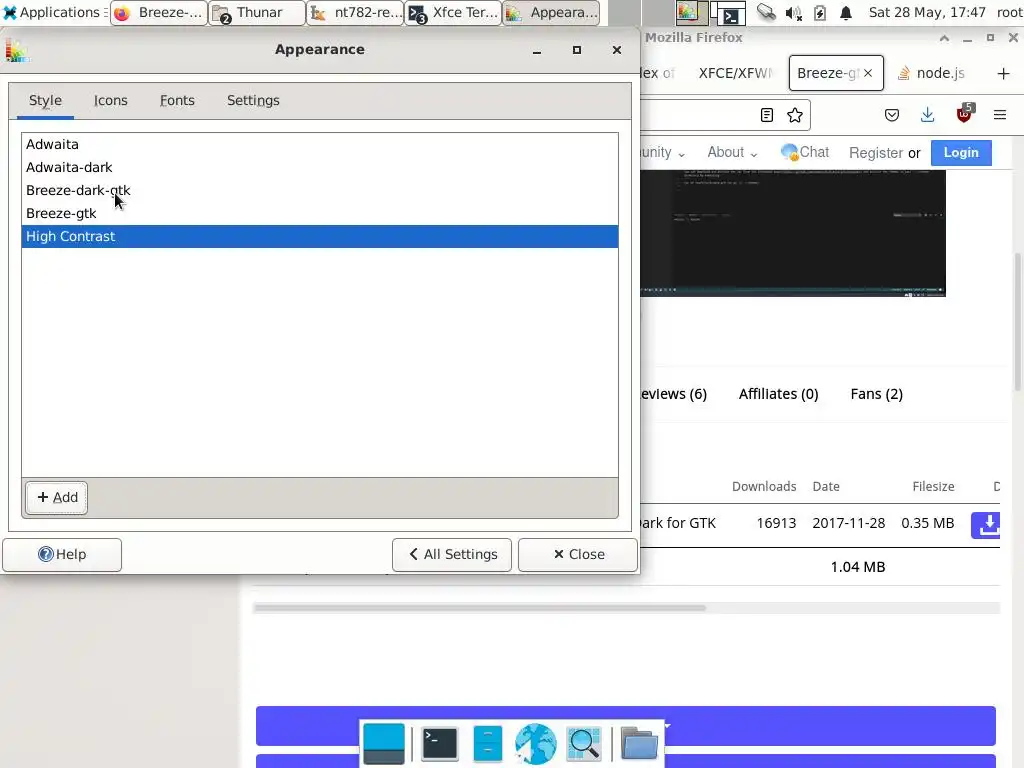Image resolution: width=1024 pixels, height=768 pixels.
Task: Open the root user menu
Action: coord(1009,12)
